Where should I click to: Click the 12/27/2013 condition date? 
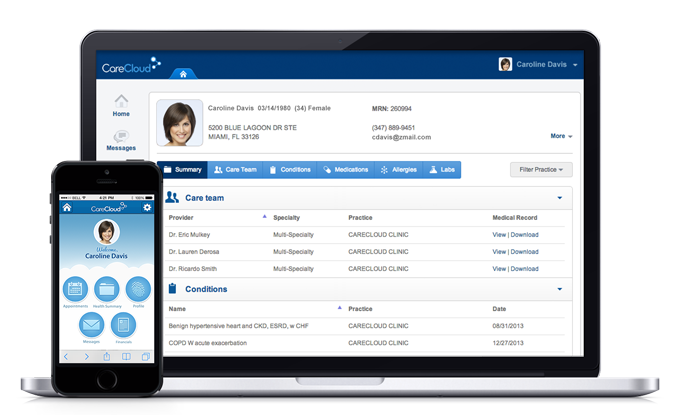(x=508, y=343)
